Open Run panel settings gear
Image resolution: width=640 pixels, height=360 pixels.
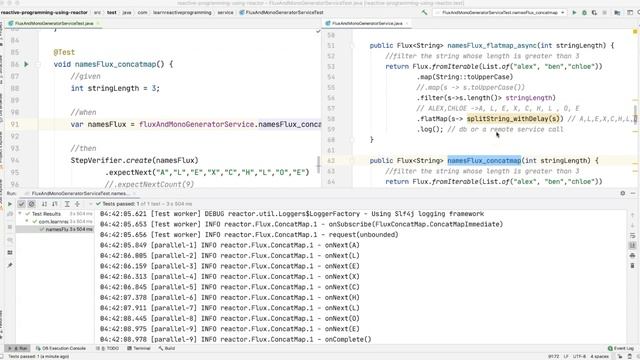(x=622, y=193)
